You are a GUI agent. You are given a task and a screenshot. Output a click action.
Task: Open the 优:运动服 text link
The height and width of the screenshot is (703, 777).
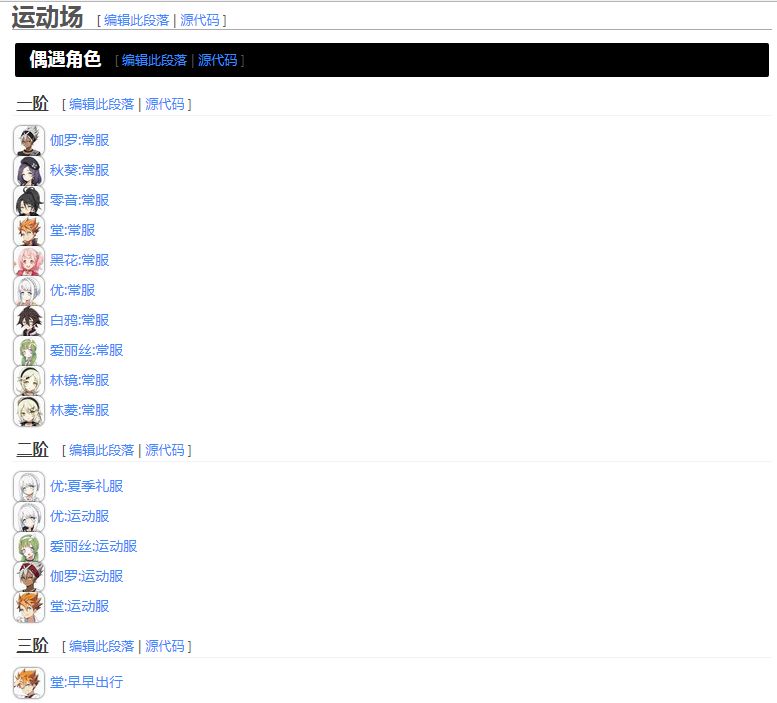pyautogui.click(x=79, y=516)
